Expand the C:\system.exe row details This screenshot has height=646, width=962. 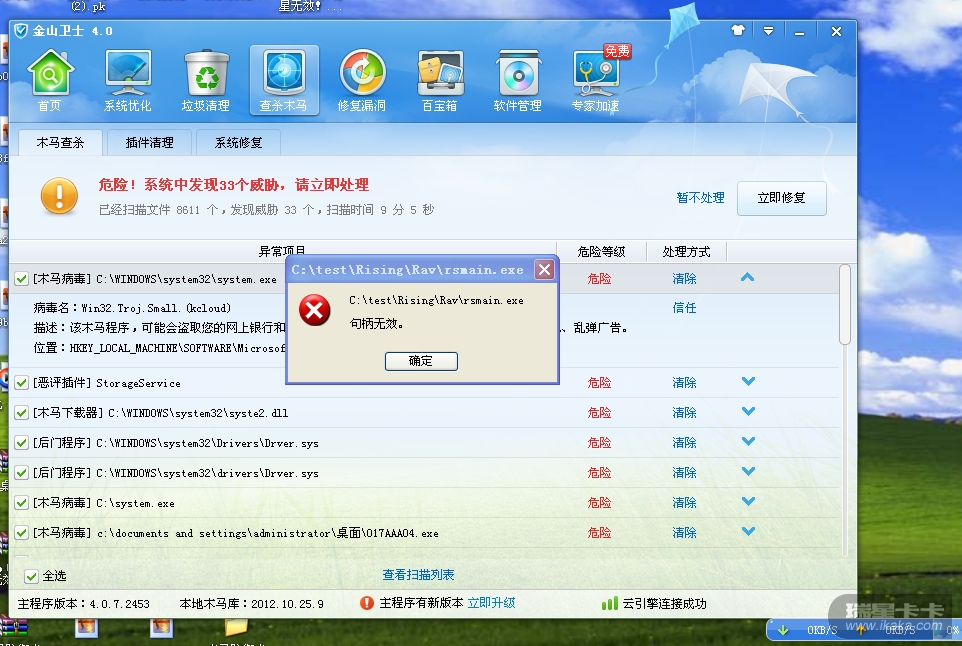click(748, 502)
